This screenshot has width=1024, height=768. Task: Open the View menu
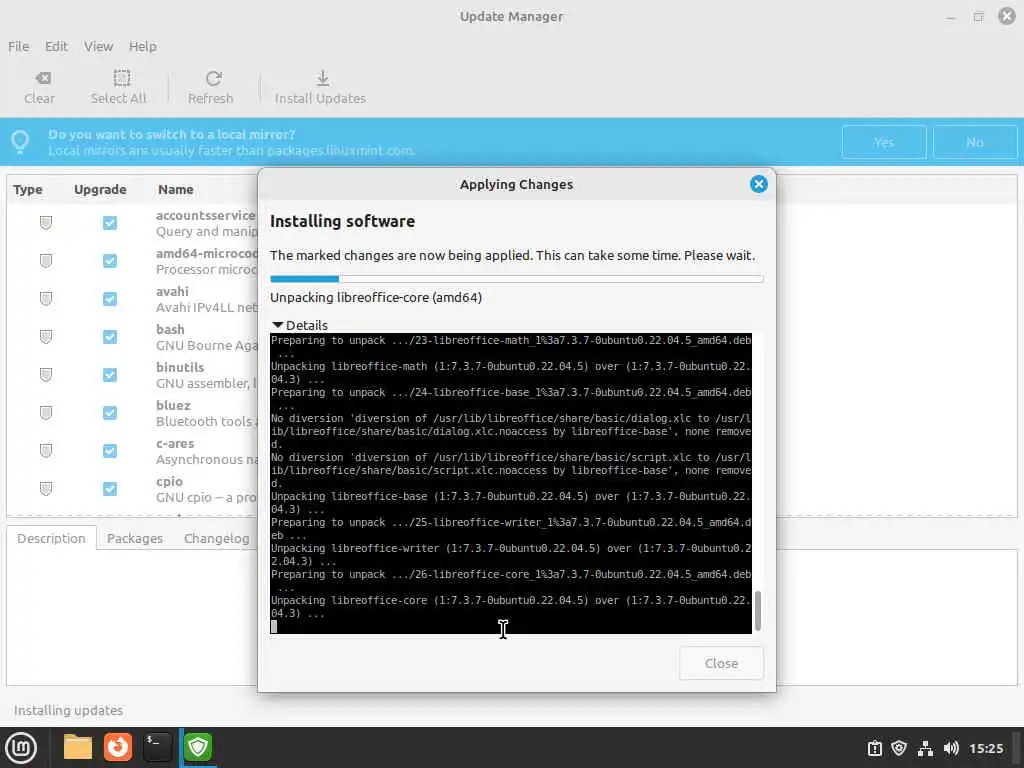98,46
